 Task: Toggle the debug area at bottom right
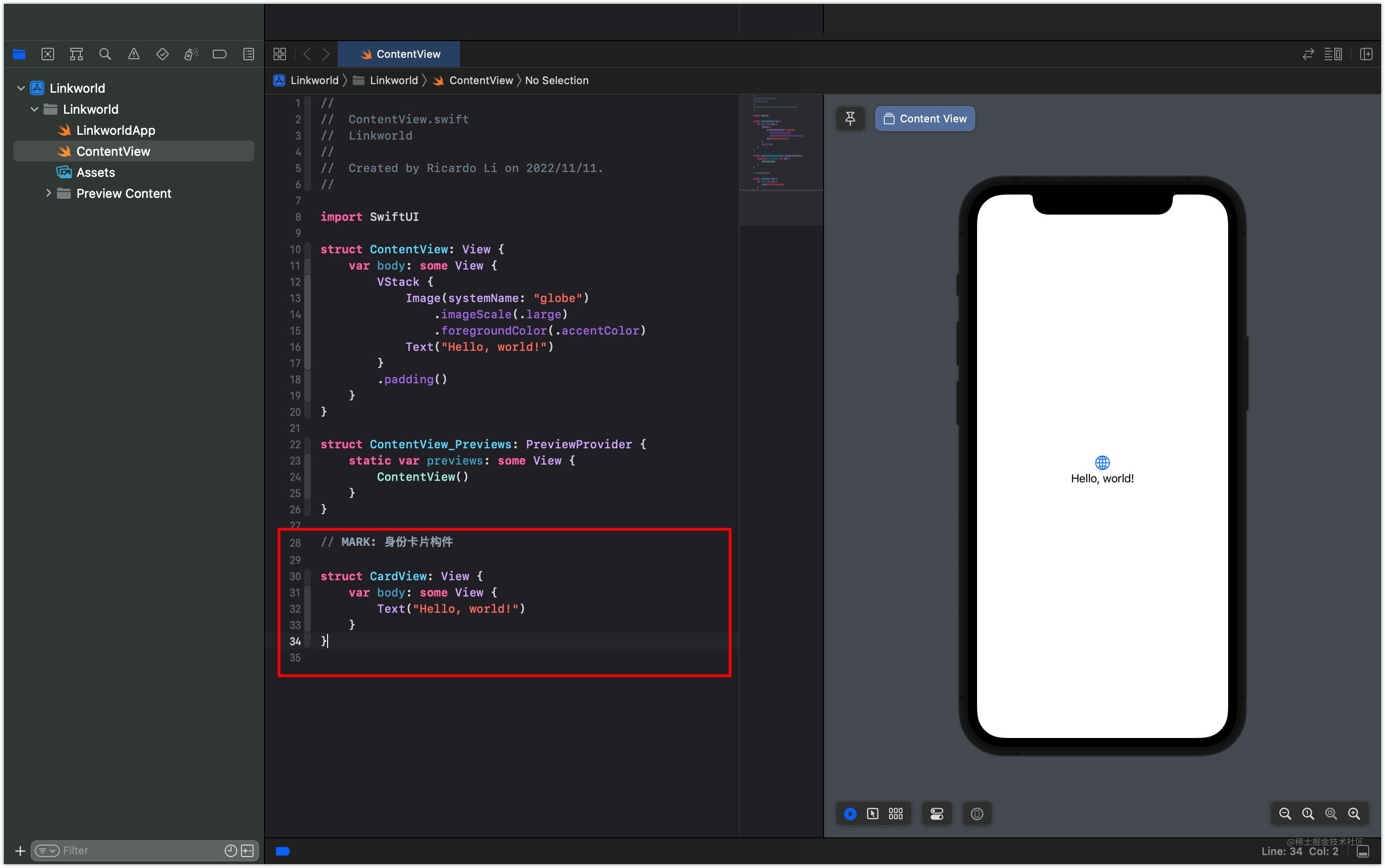click(1363, 851)
